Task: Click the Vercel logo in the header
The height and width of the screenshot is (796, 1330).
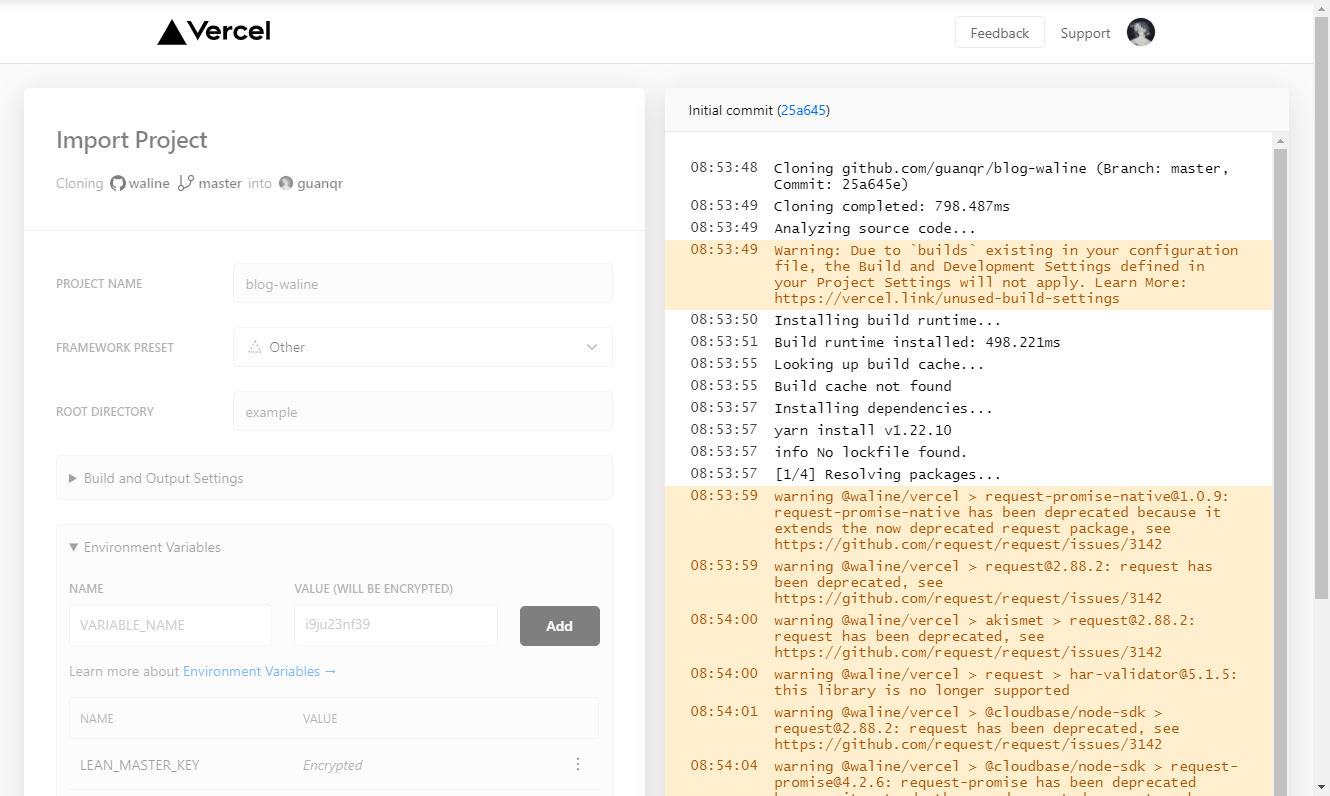Action: pos(214,32)
